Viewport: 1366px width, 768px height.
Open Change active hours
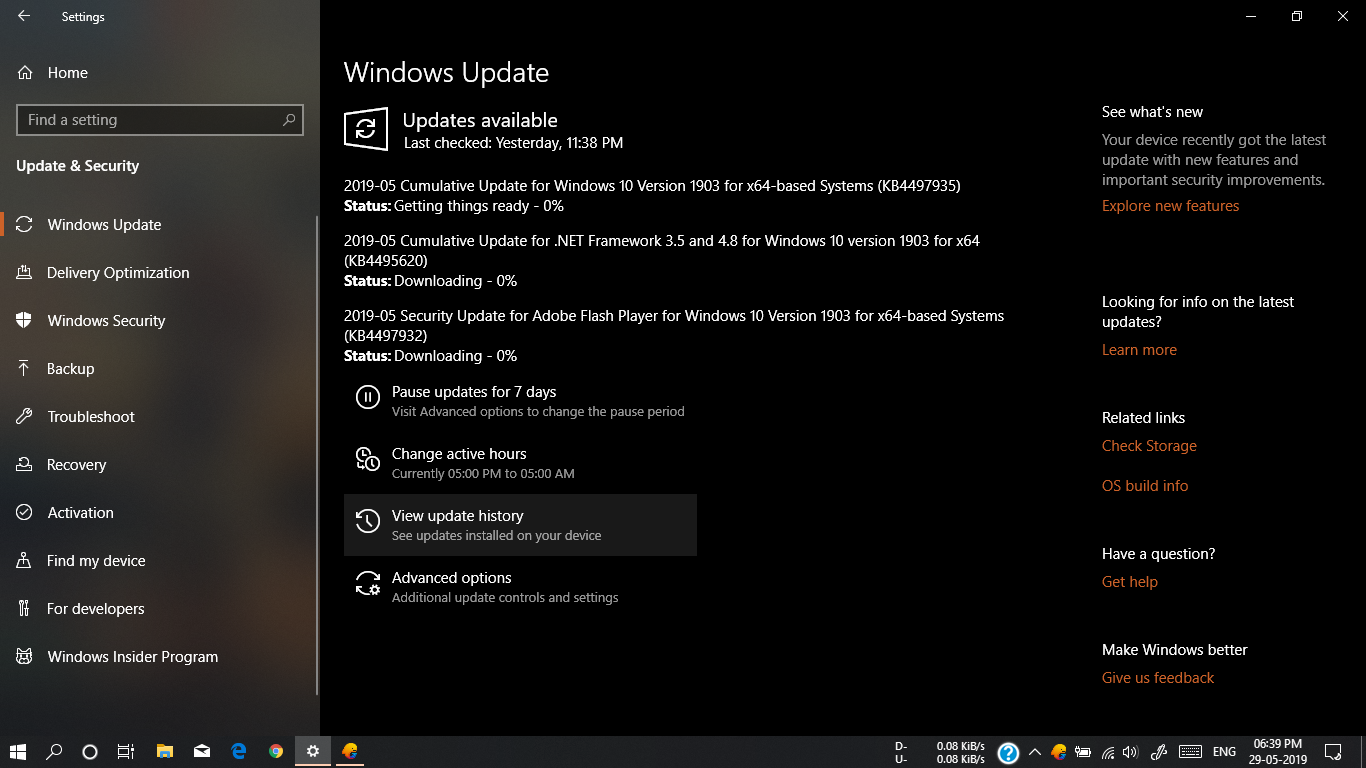click(459, 453)
